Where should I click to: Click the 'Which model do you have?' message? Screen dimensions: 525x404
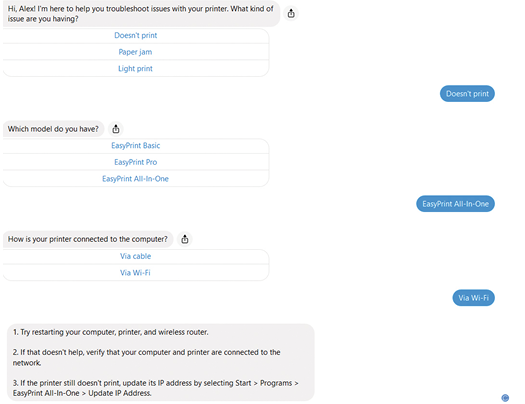(x=54, y=129)
